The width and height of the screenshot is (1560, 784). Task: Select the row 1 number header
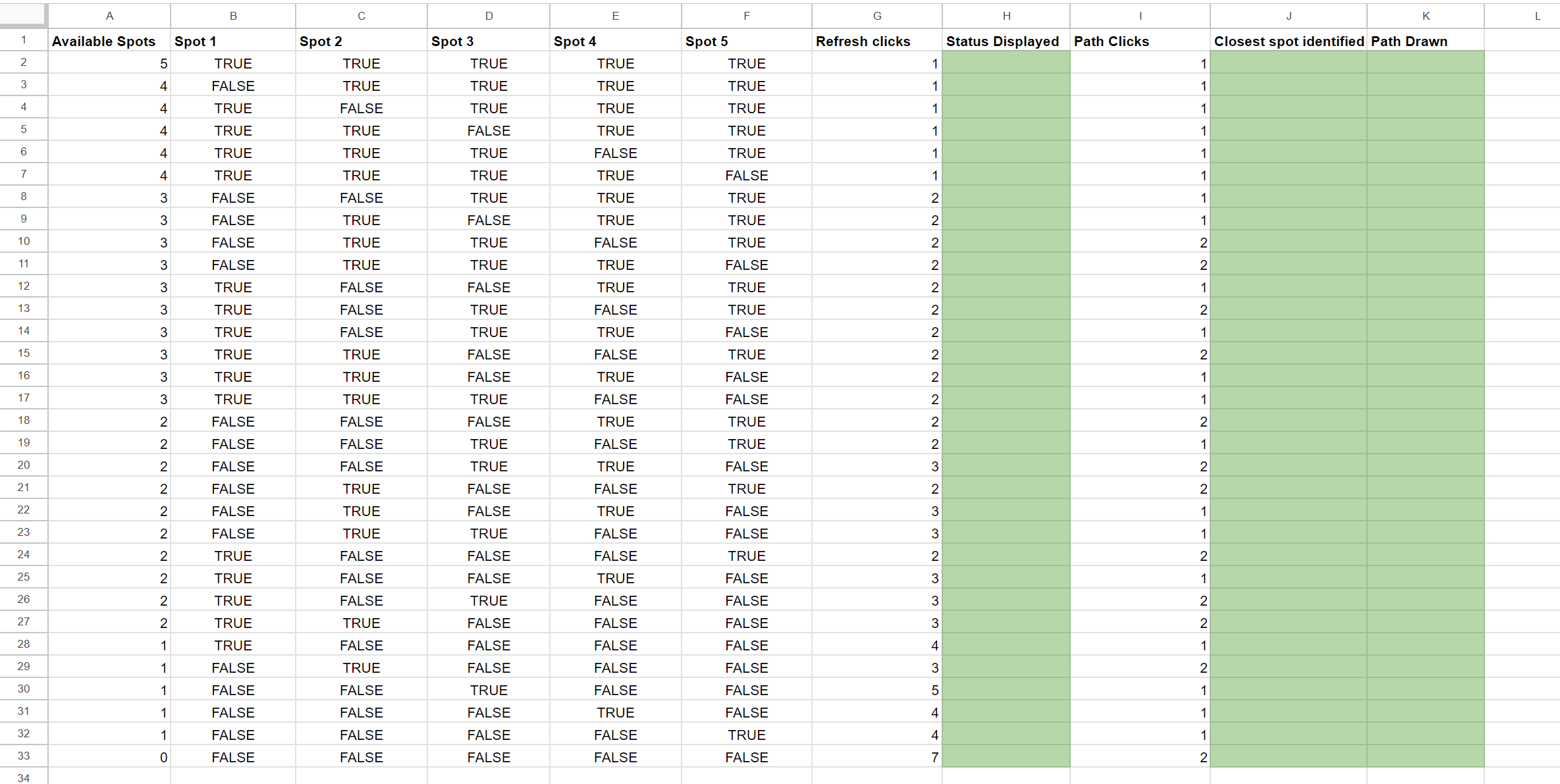[x=24, y=40]
